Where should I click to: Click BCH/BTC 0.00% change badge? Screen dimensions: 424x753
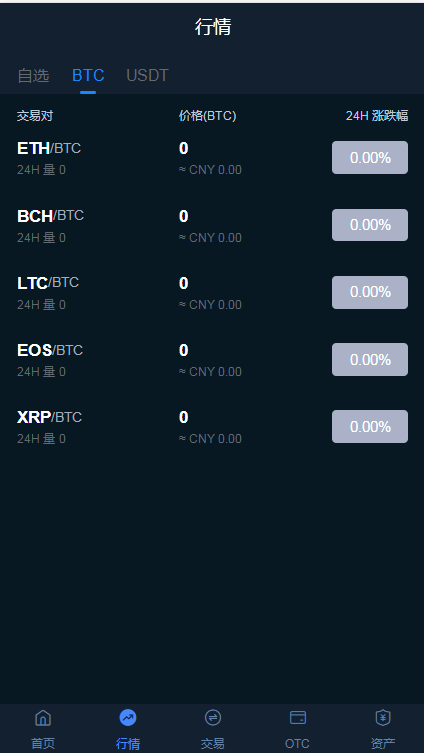pos(370,225)
